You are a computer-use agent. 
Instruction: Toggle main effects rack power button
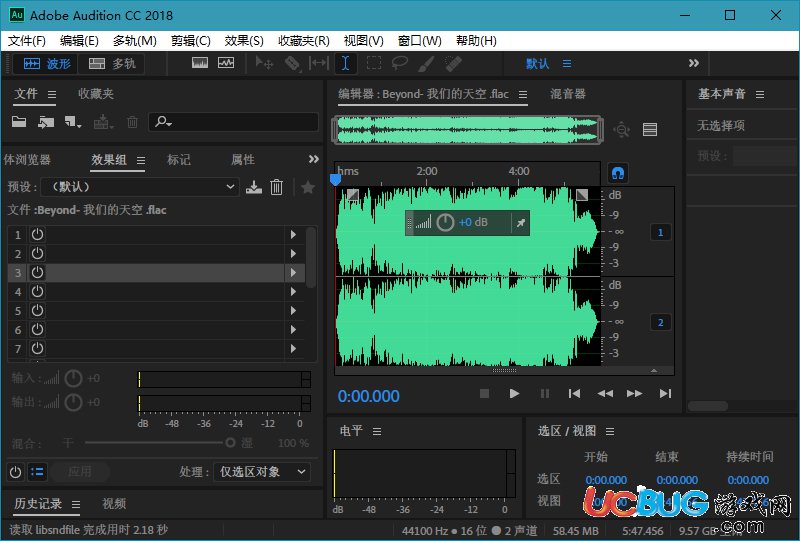[x=15, y=472]
